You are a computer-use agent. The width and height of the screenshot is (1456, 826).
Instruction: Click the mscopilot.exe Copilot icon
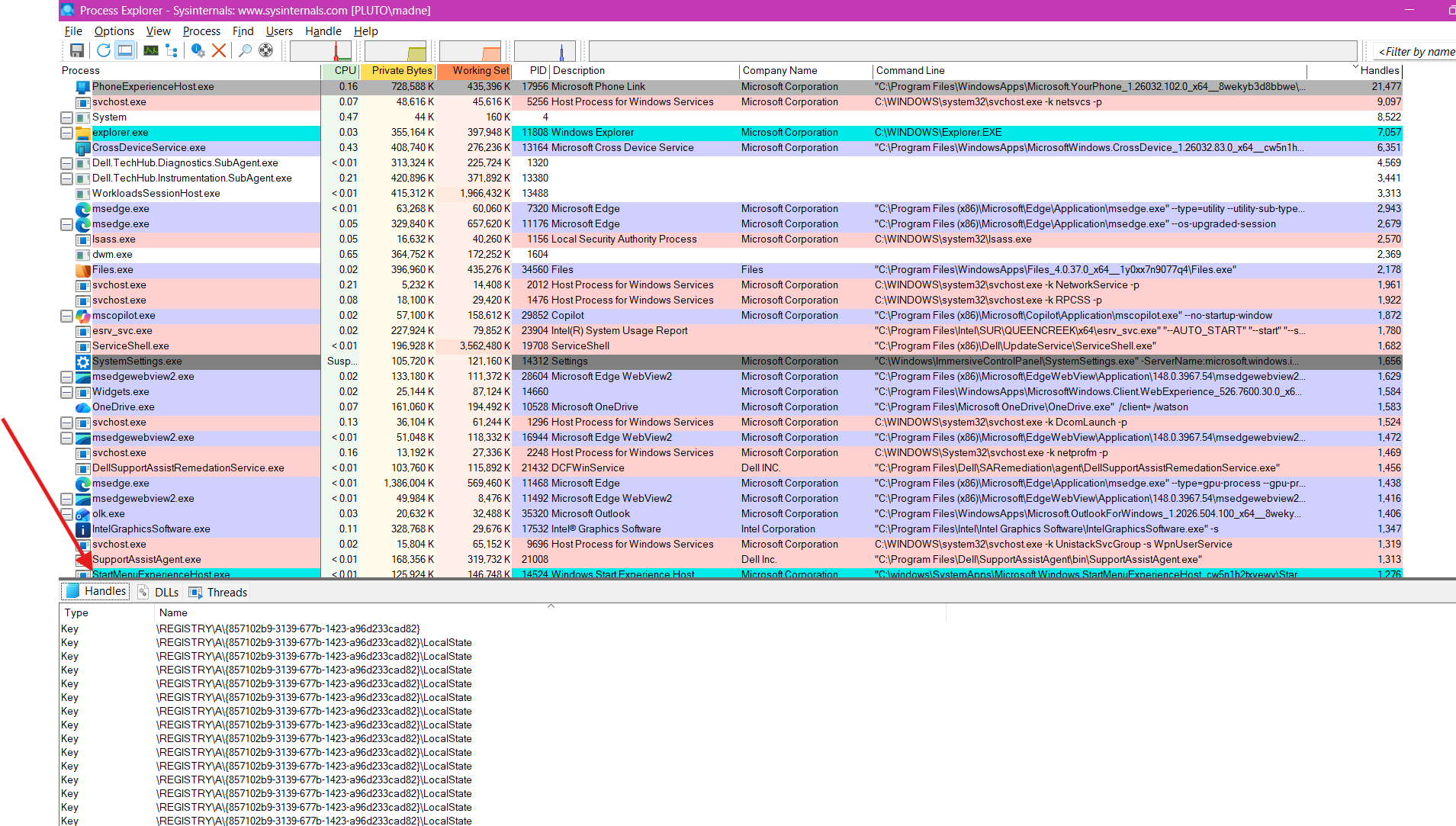pyautogui.click(x=83, y=316)
